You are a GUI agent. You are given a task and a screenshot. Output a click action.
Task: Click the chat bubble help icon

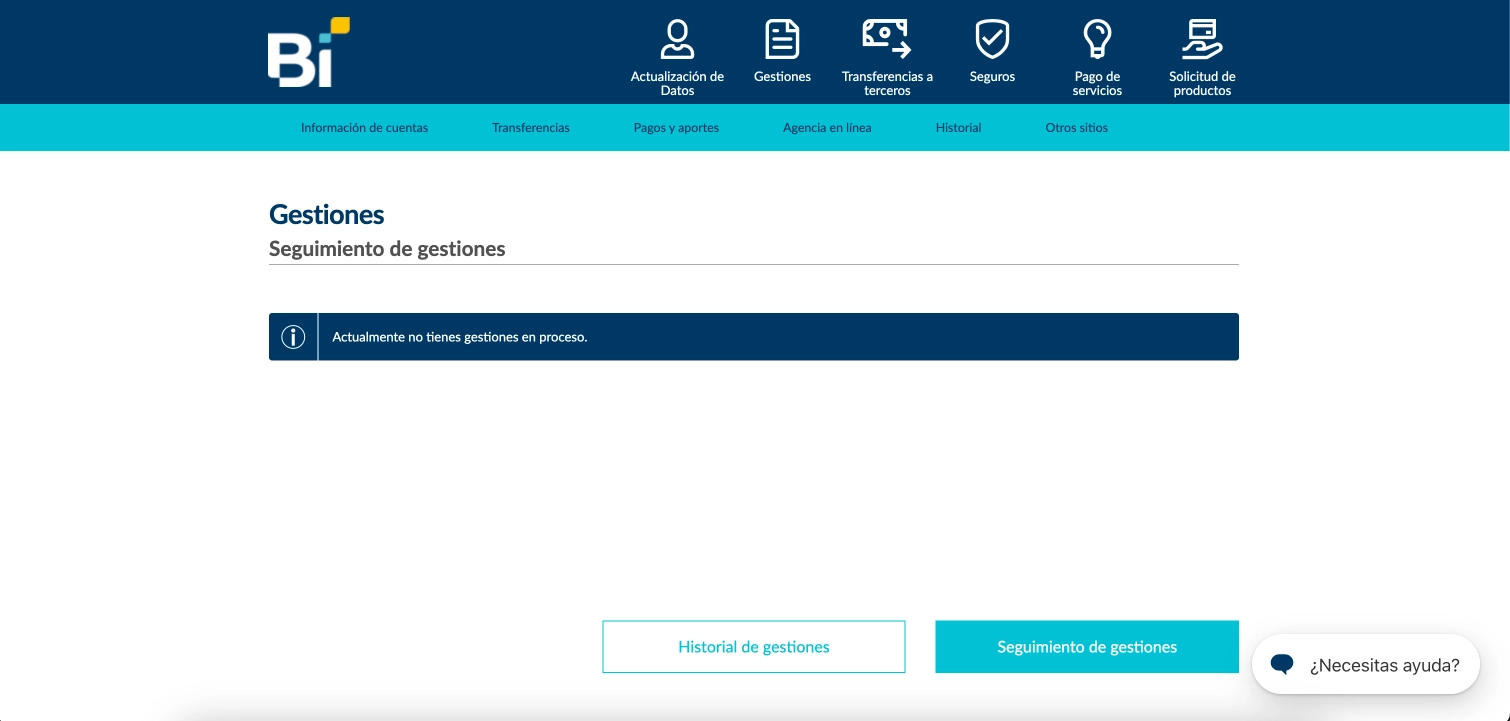click(1282, 664)
